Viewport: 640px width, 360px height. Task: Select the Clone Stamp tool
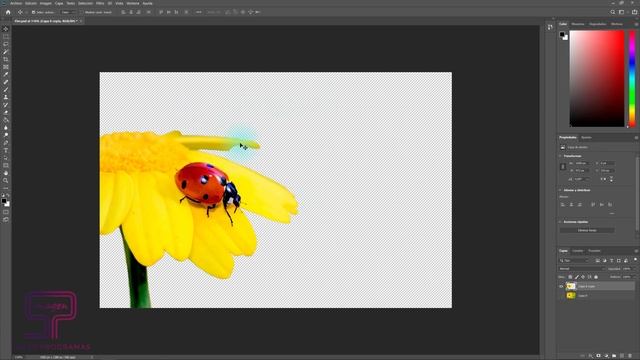6,97
